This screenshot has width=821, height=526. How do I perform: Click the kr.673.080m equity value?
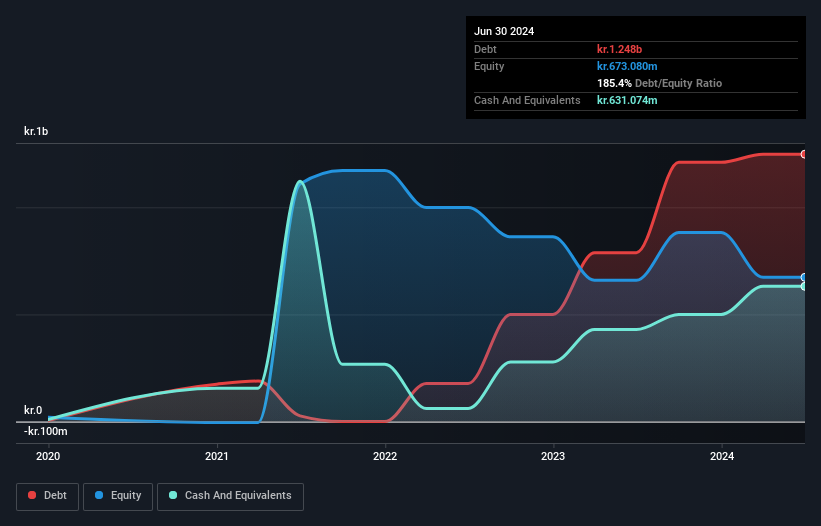[627, 66]
